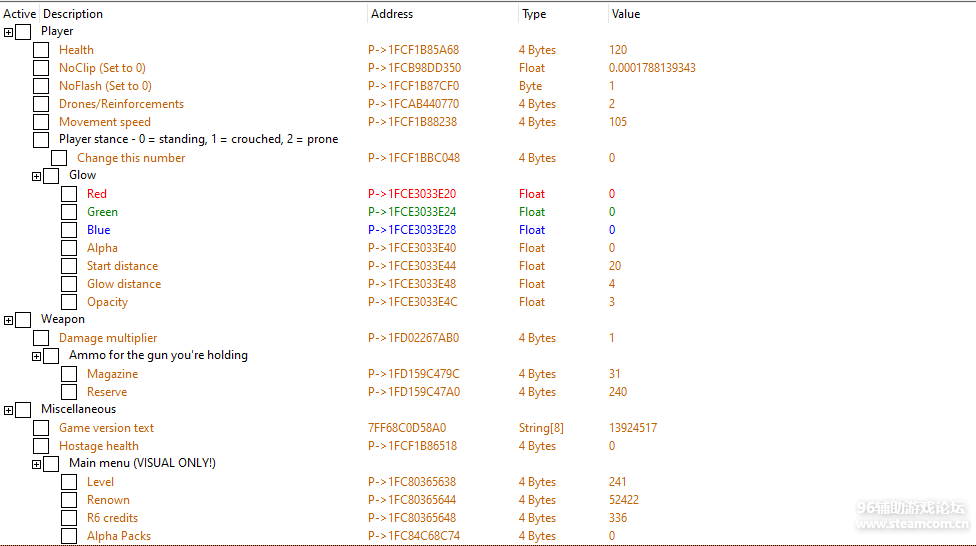Collapse the Miscellaneous group
Image resolution: width=976 pixels, height=546 pixels.
(9, 410)
